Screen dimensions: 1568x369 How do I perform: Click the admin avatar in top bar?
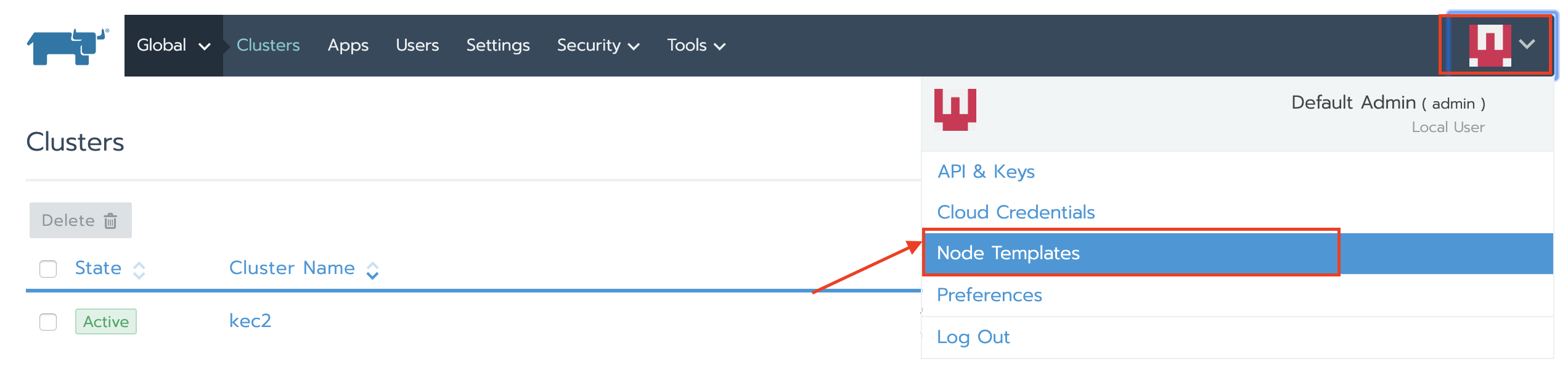pyautogui.click(x=1490, y=45)
